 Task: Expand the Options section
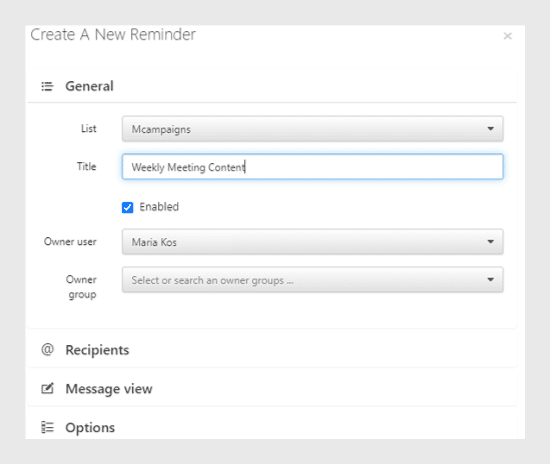[x=272, y=426]
